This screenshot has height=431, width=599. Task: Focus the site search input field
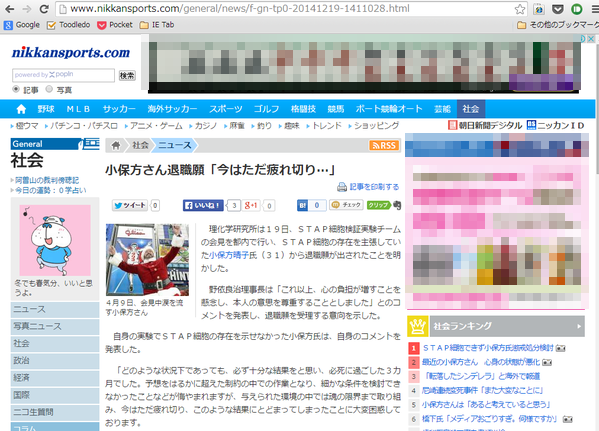point(63,75)
